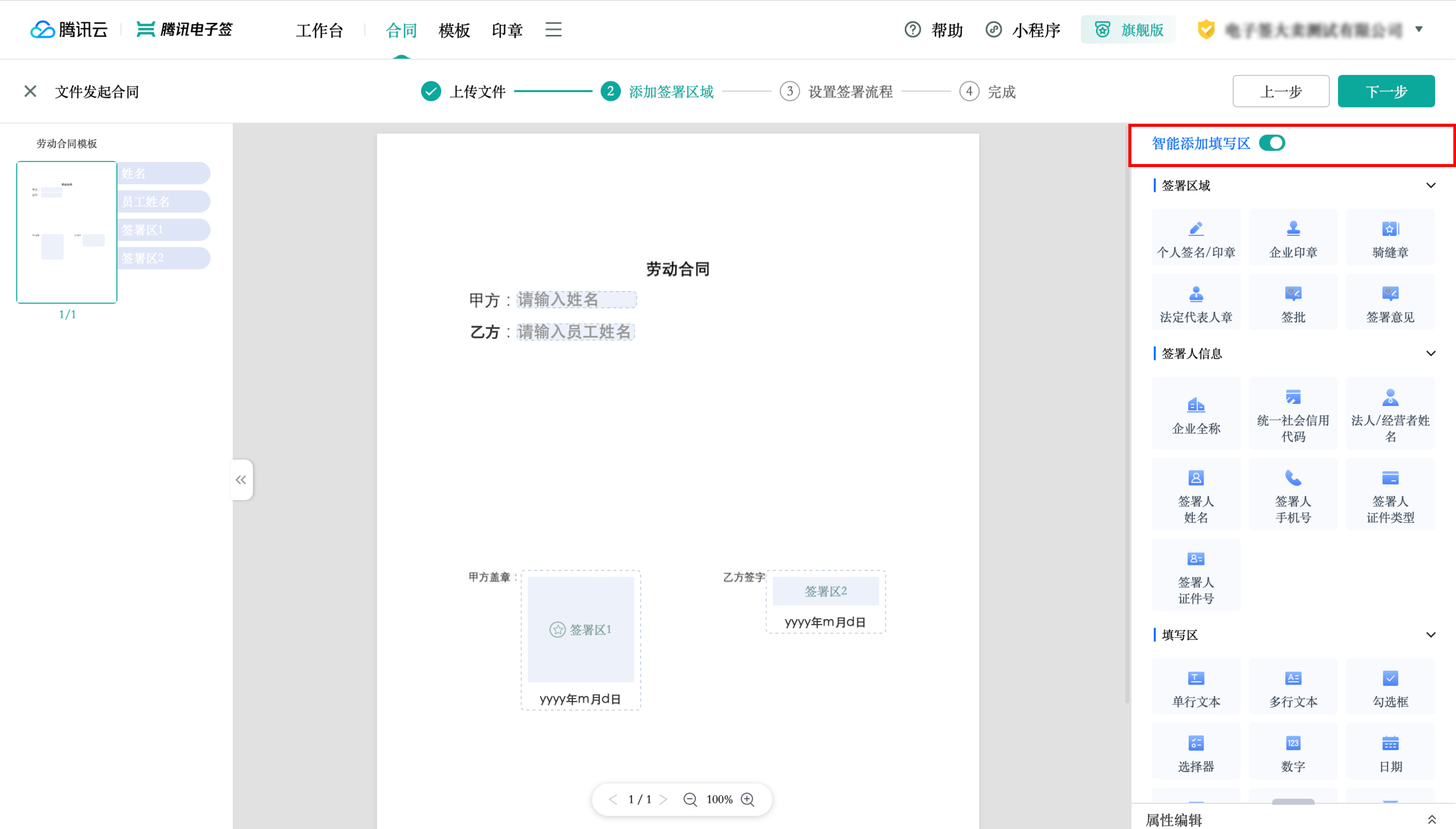Open the hamburger more-menu in navbar
Viewport: 1456px width, 829px height.
553,30
